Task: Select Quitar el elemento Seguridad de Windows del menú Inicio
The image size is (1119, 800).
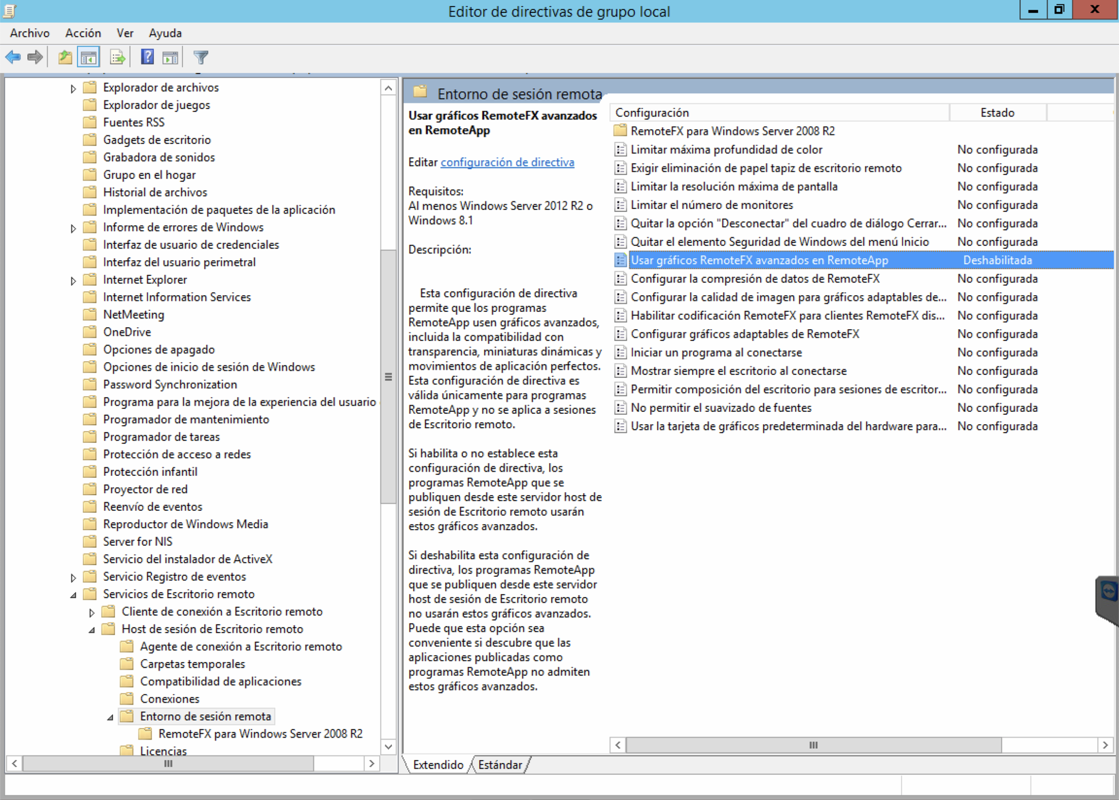Action: coord(779,242)
